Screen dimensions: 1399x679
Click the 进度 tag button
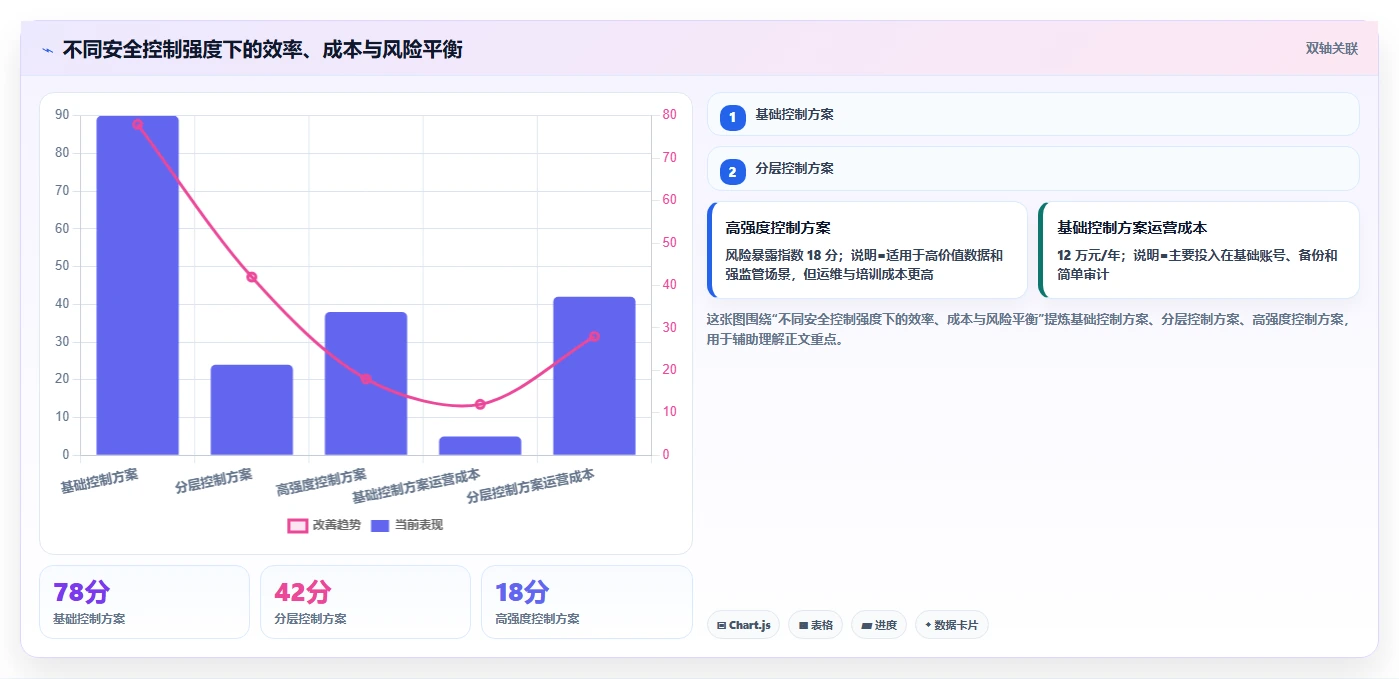coord(879,625)
